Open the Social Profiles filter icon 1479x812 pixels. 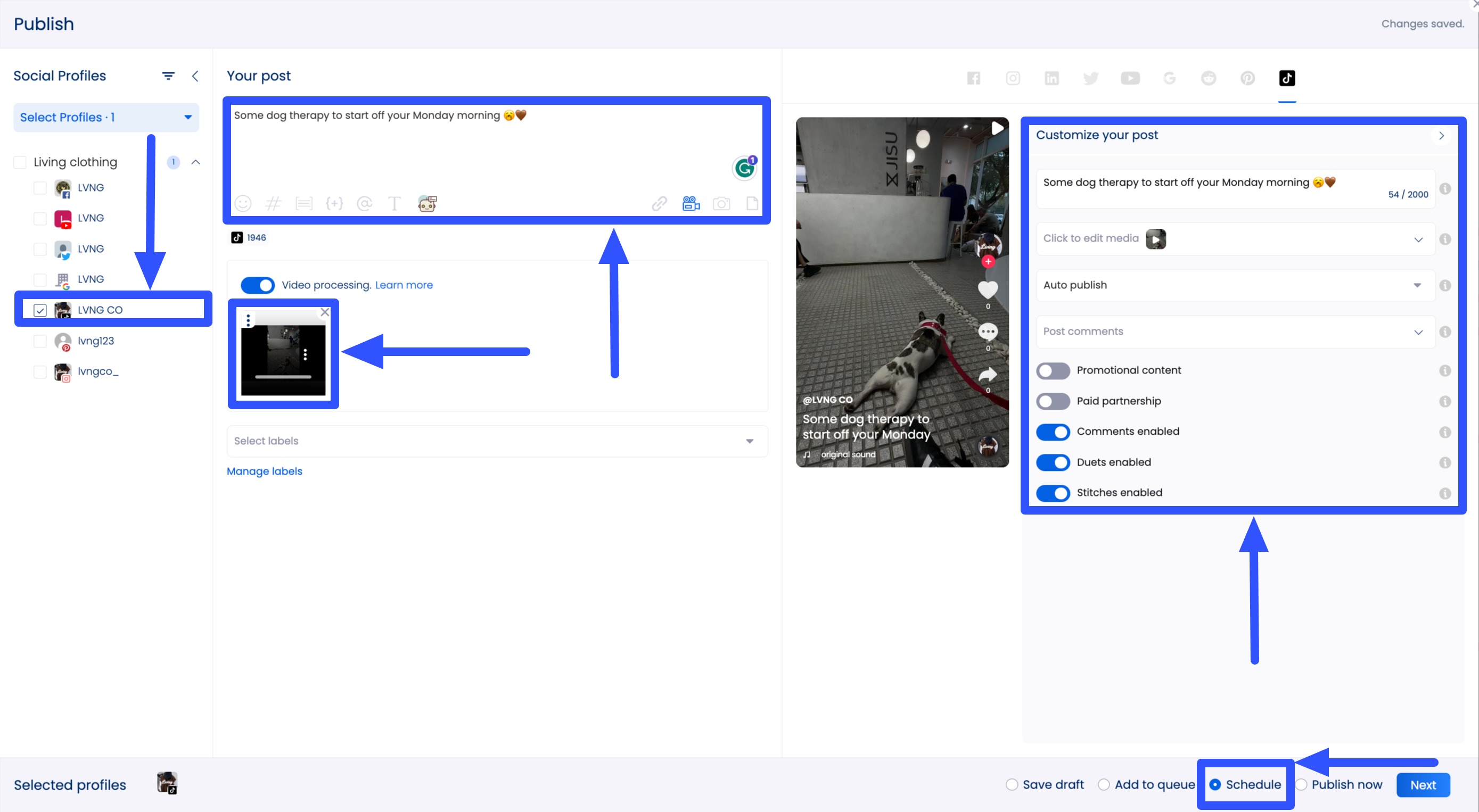click(x=168, y=76)
